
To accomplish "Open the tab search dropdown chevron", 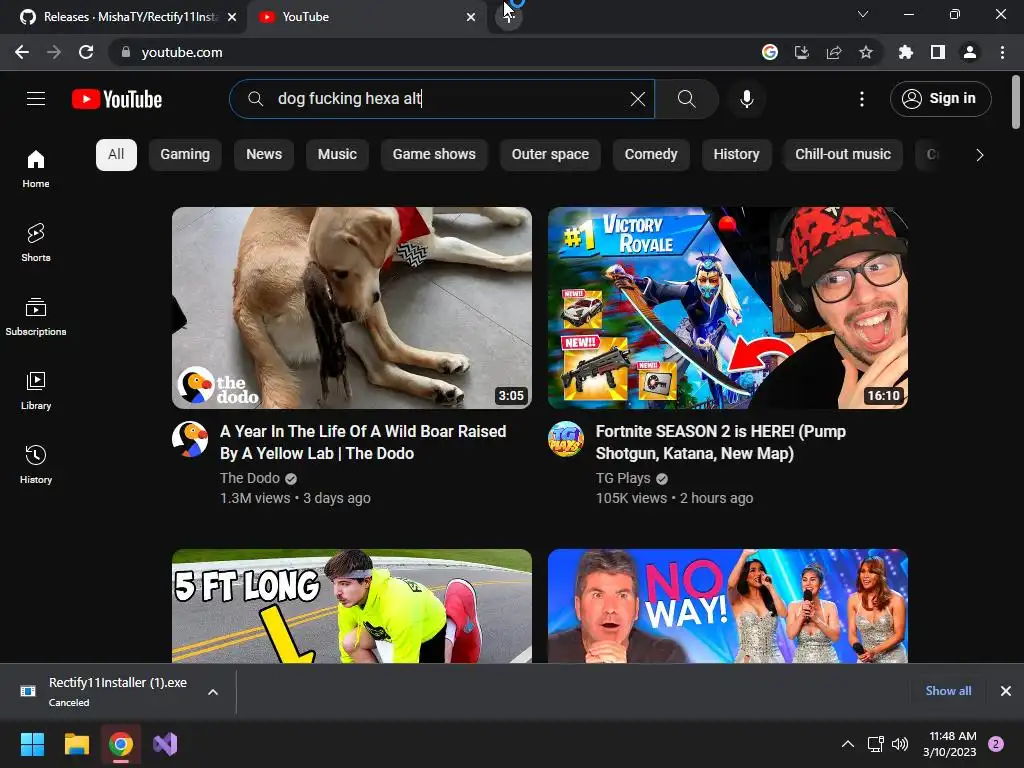I will click(x=862, y=14).
